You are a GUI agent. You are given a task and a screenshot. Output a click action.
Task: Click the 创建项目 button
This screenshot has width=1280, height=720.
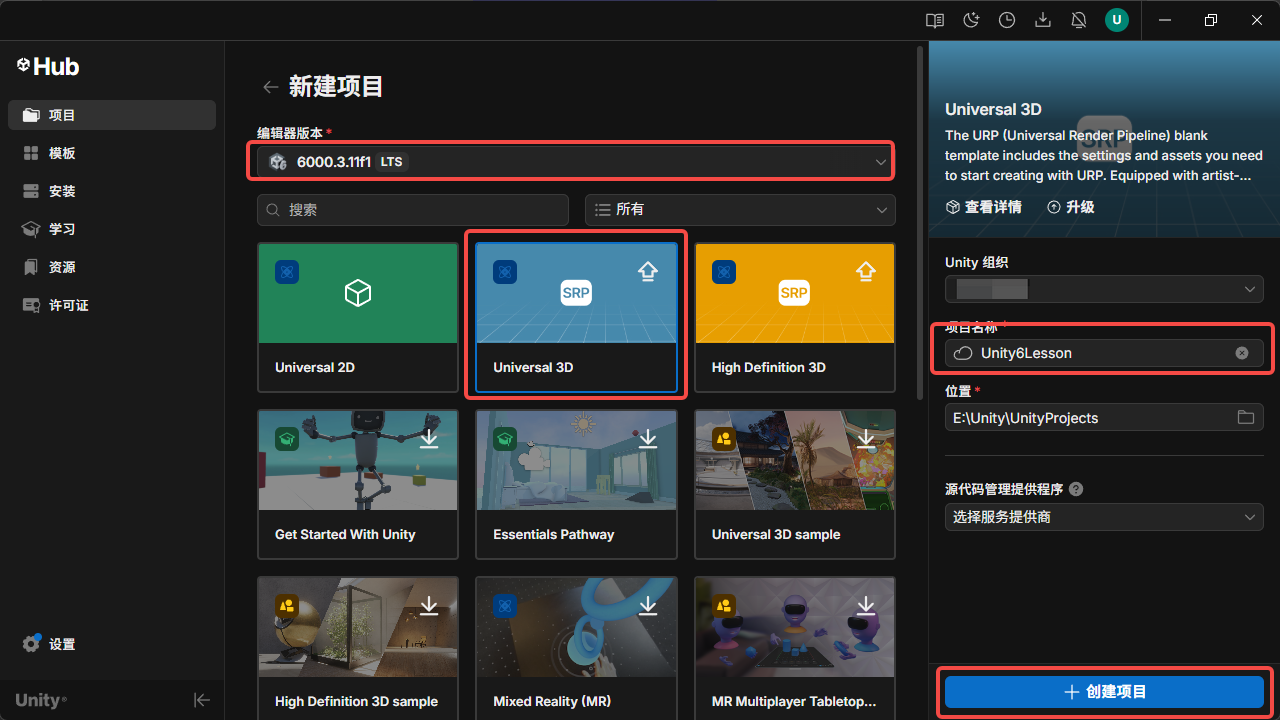pyautogui.click(x=1104, y=692)
